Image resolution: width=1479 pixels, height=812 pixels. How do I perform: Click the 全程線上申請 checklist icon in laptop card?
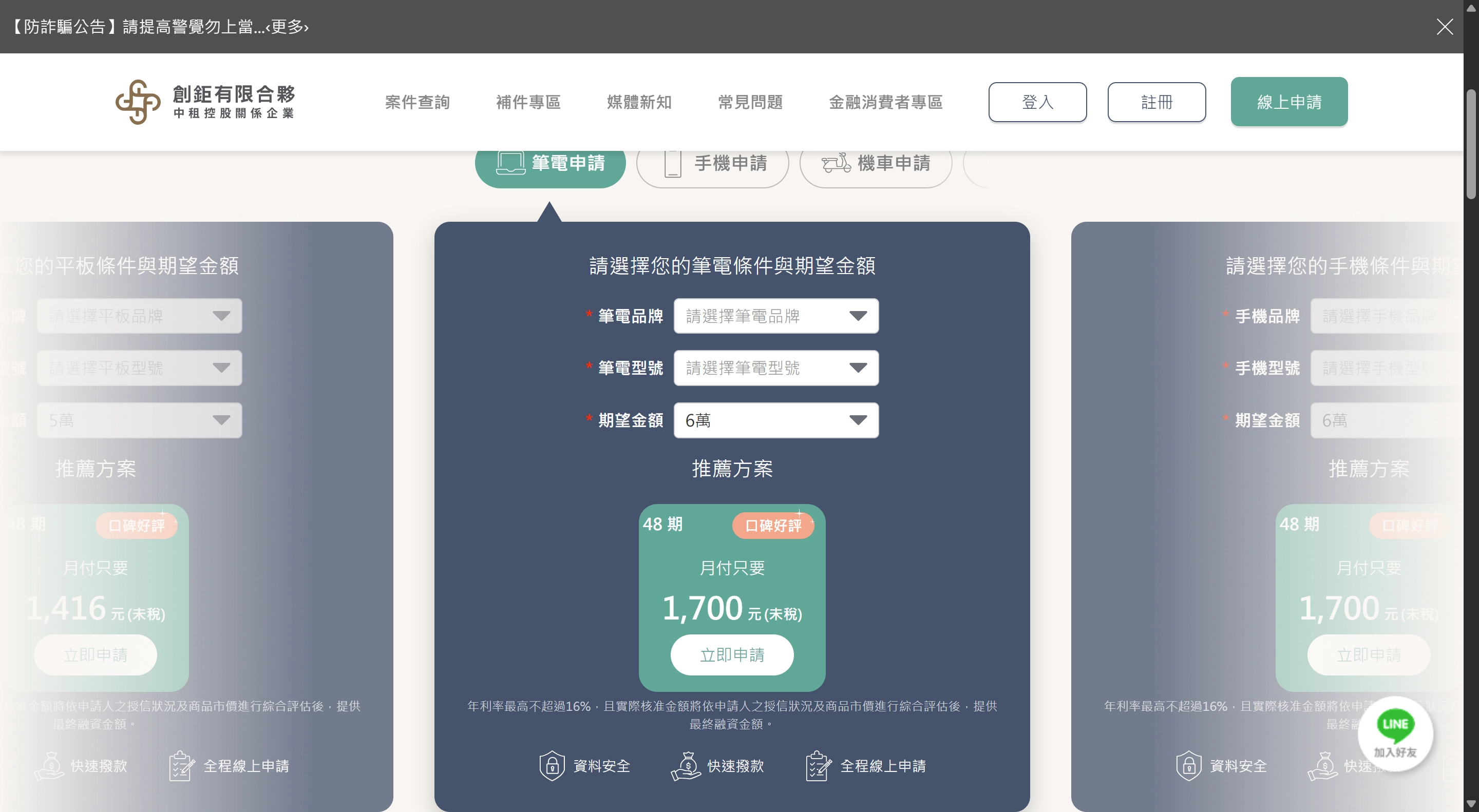pyautogui.click(x=819, y=765)
